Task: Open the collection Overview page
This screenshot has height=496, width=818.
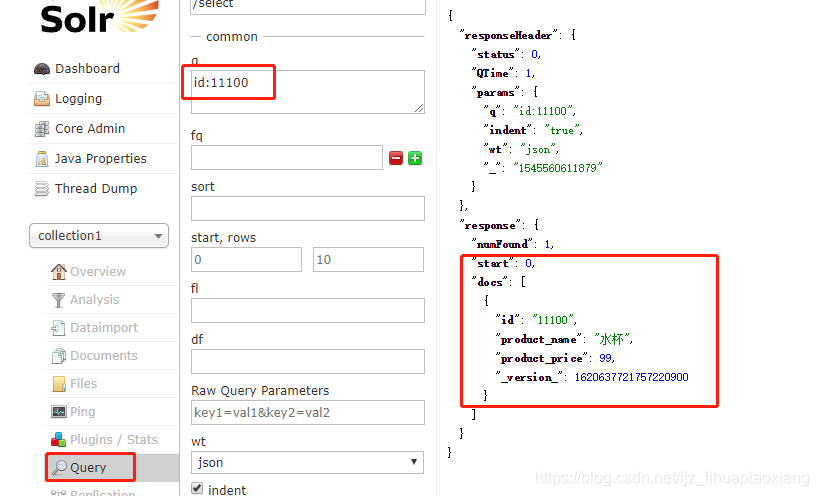Action: click(x=98, y=272)
